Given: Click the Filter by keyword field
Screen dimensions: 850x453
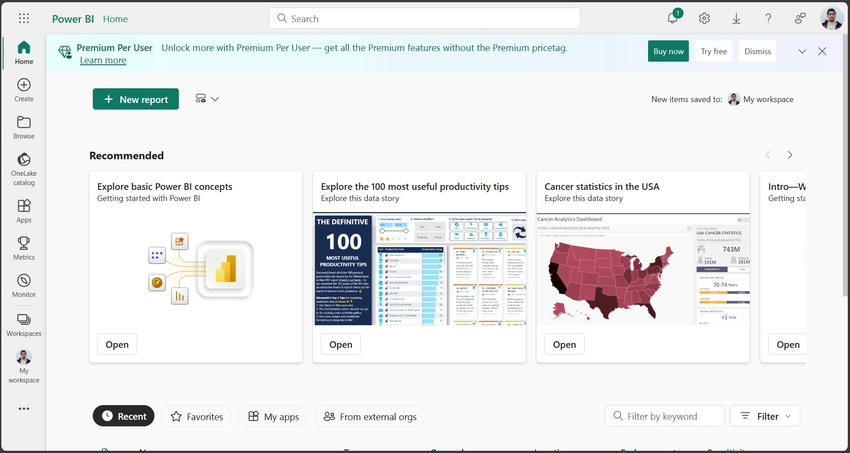Looking at the screenshot, I should [x=665, y=416].
